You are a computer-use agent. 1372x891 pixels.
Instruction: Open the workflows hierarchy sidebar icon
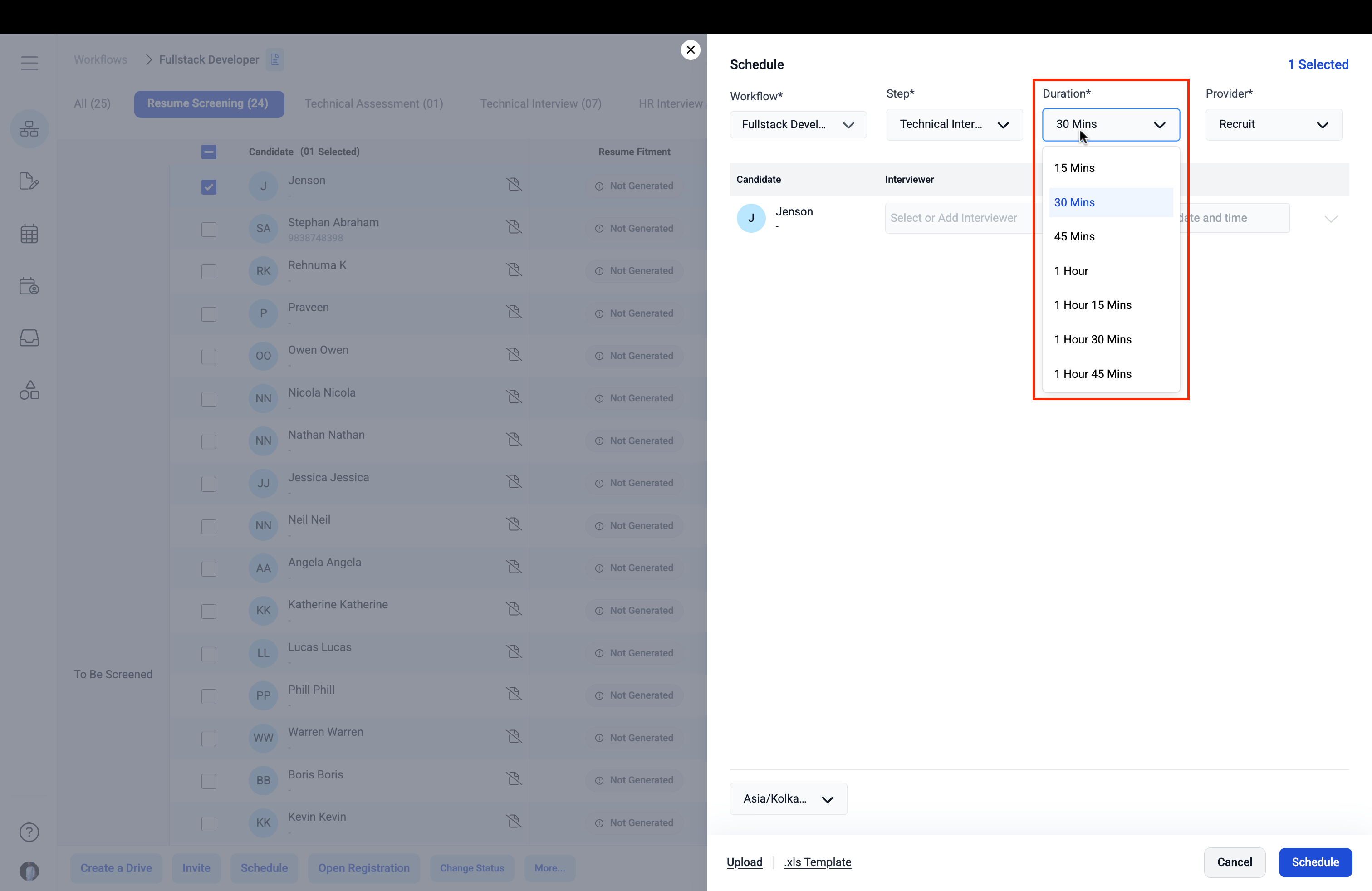(29, 128)
